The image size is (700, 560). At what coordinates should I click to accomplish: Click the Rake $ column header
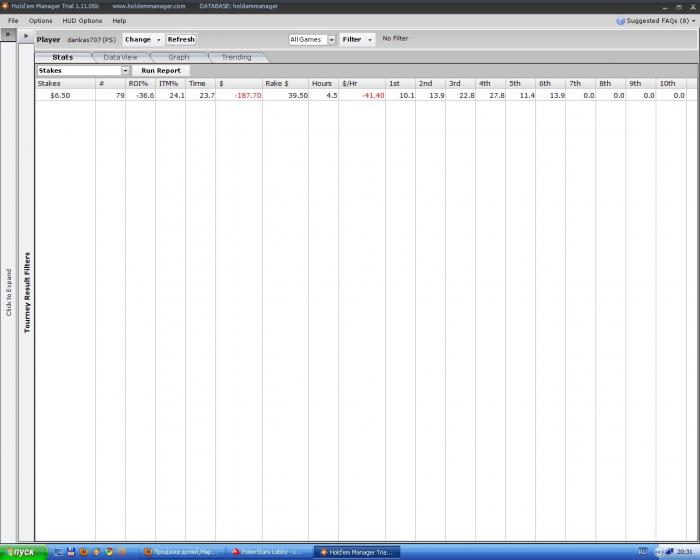(285, 84)
